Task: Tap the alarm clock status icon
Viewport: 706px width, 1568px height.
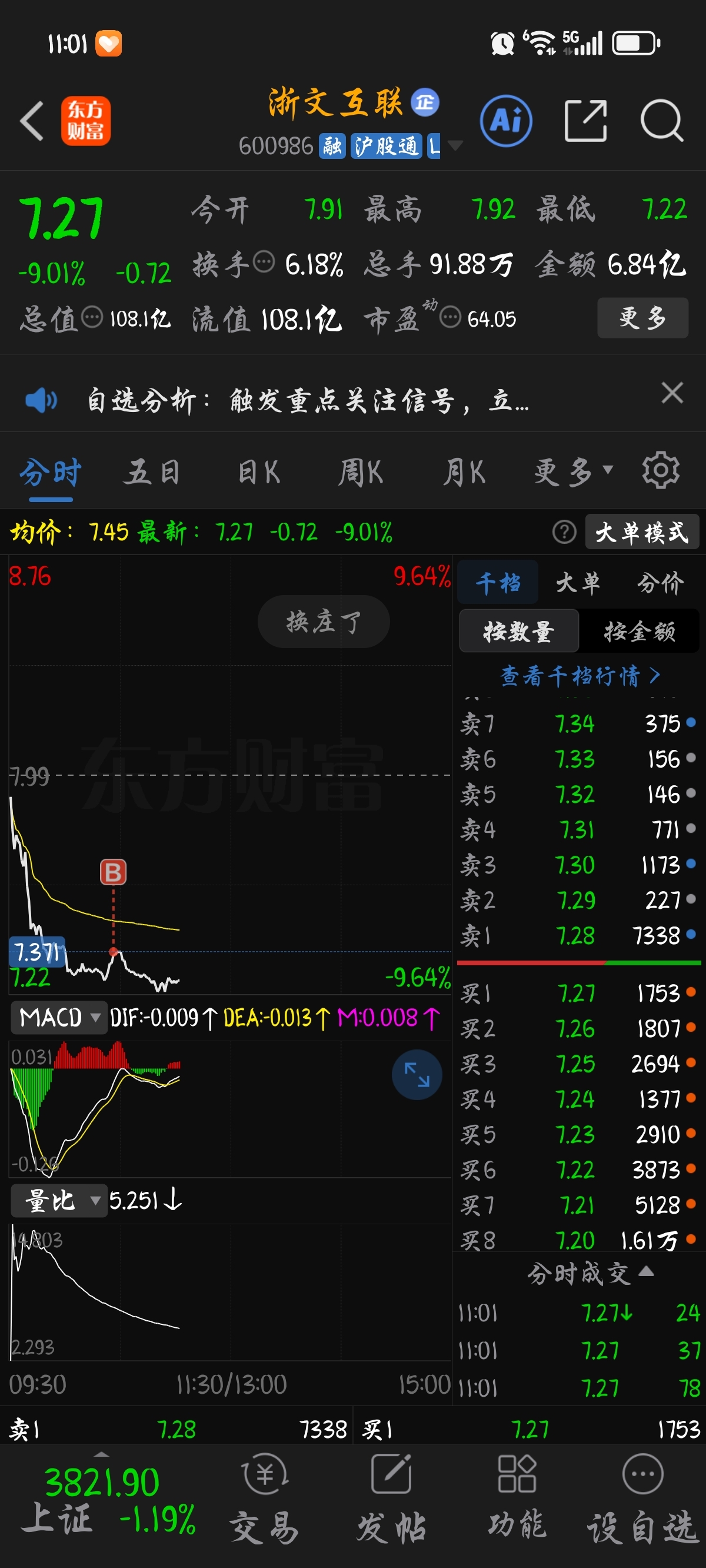Action: [x=502, y=43]
